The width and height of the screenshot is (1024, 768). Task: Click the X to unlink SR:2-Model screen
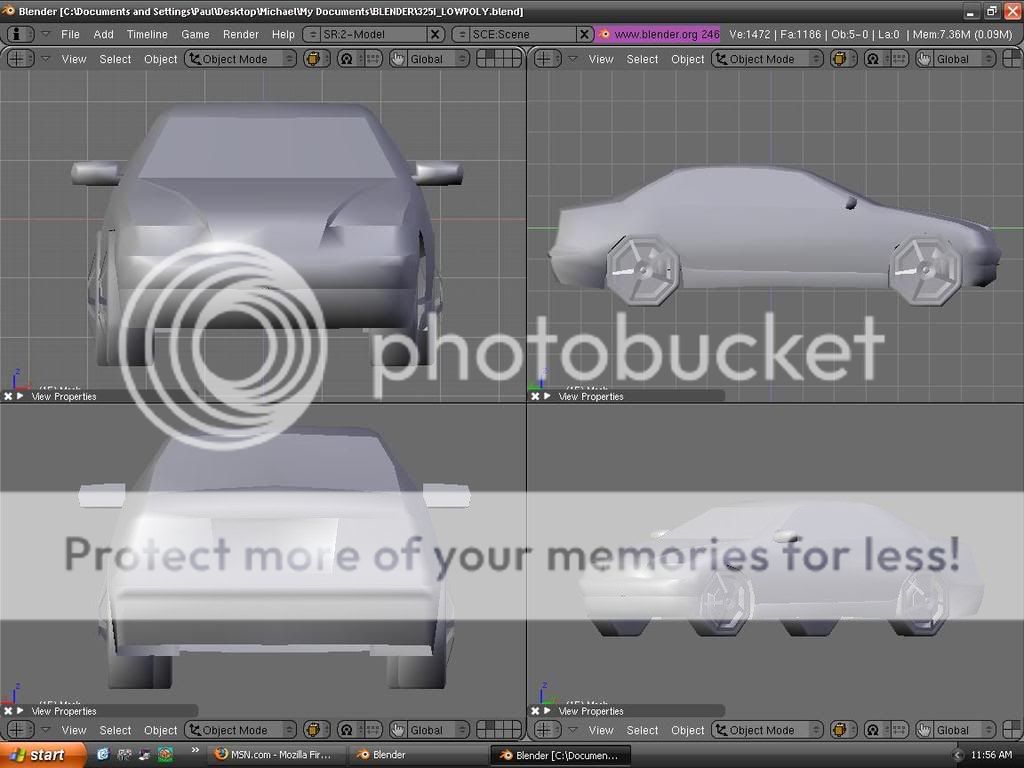click(435, 33)
